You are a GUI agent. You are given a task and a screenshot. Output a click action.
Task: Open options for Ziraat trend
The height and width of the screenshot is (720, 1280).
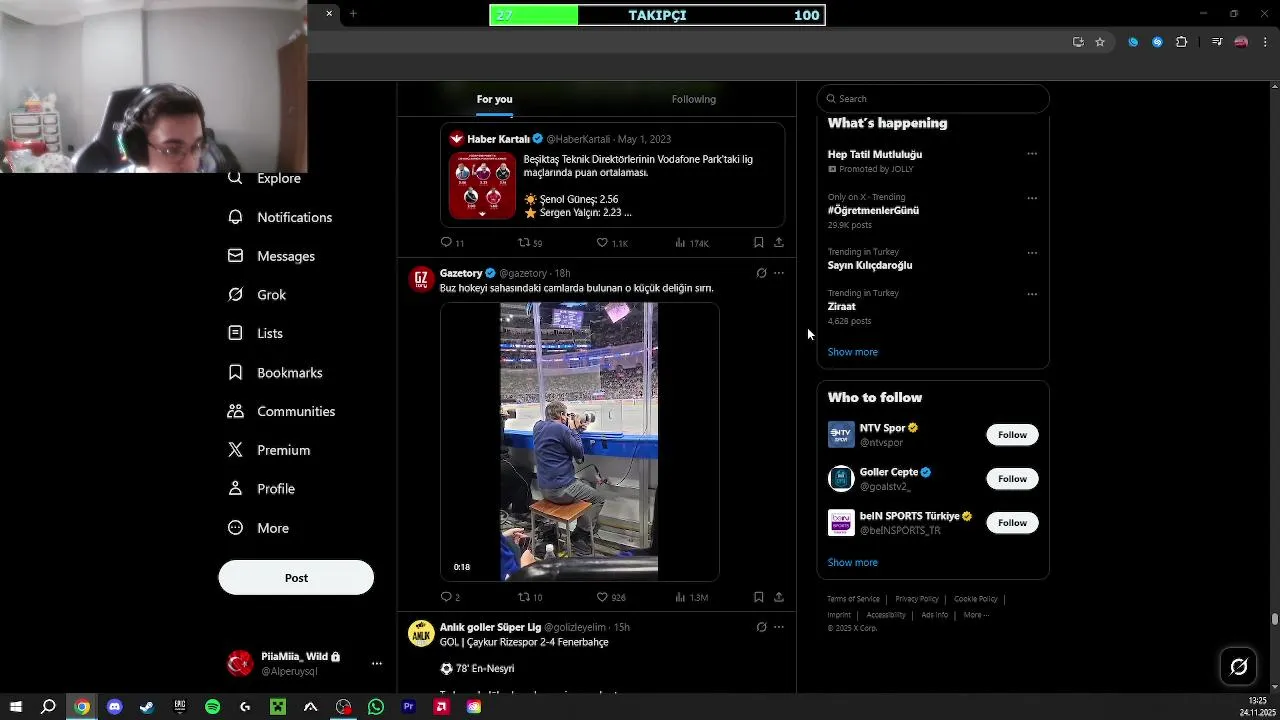click(1032, 294)
